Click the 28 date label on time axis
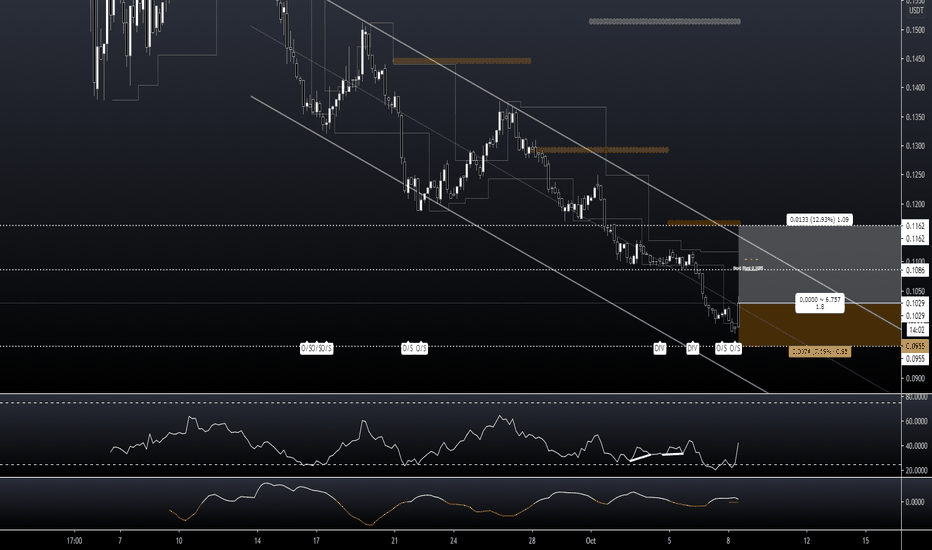The width and height of the screenshot is (932, 550). (x=532, y=541)
